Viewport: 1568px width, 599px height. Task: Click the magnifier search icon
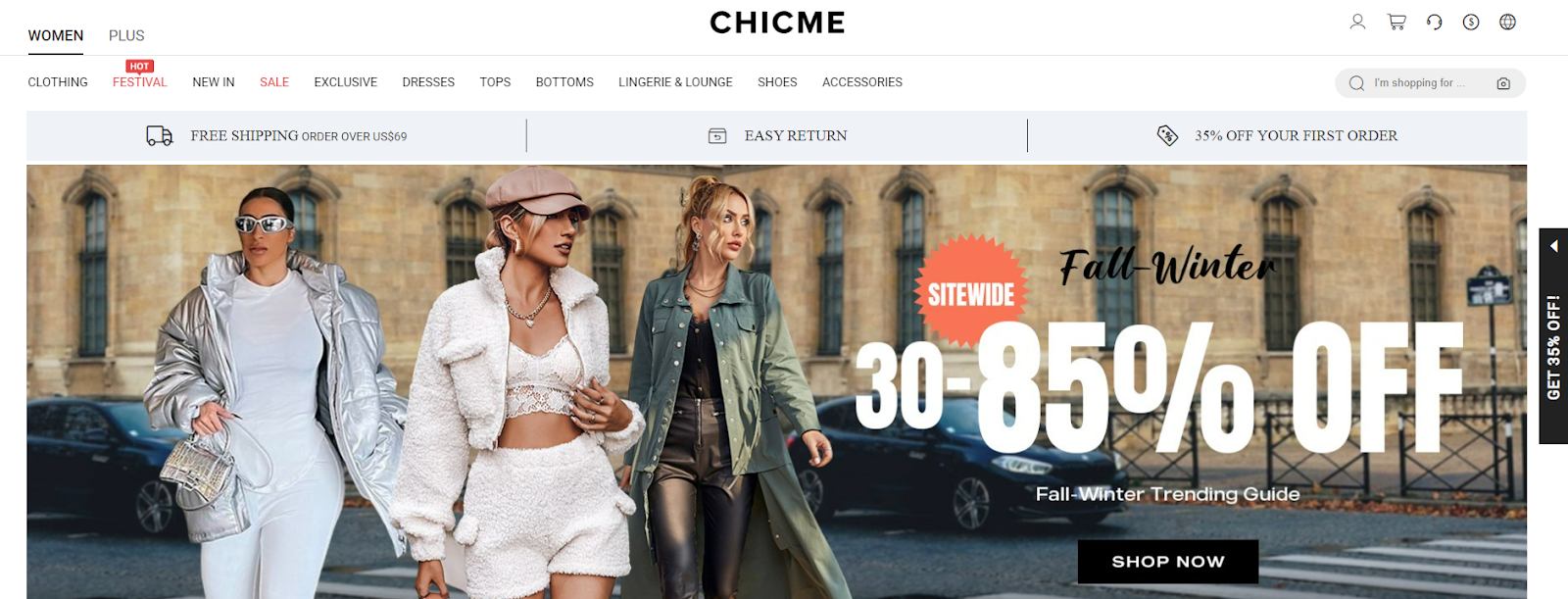[x=1356, y=83]
